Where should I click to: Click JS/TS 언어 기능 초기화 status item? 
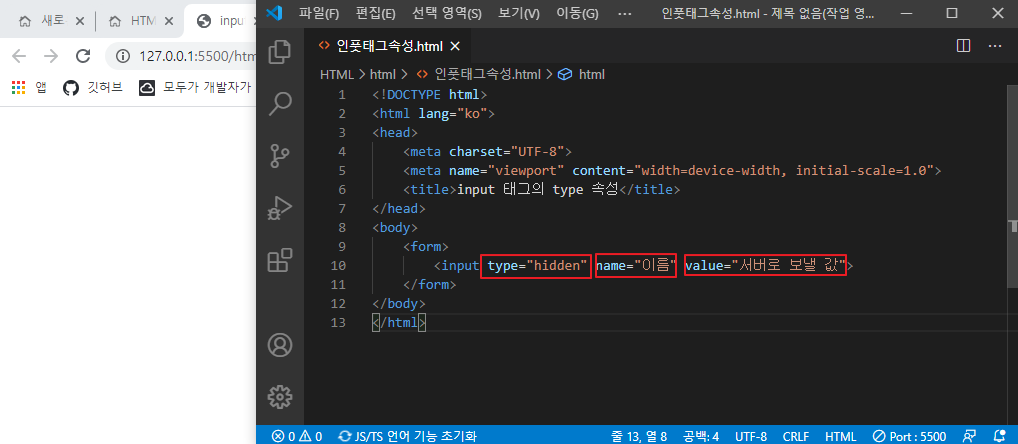(x=408, y=436)
